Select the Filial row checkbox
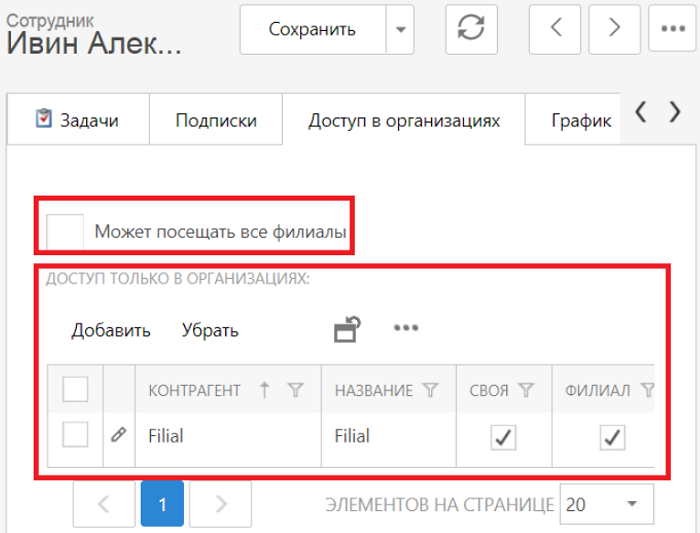This screenshot has height=533, width=700. pyautogui.click(x=75, y=434)
